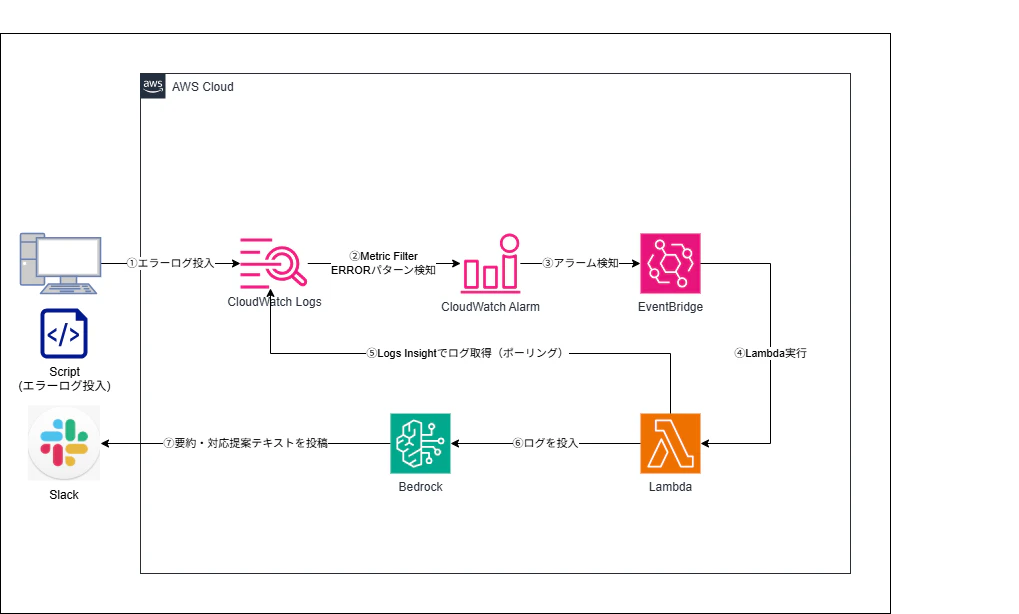This screenshot has width=1019, height=614.
Task: Click the desktop computer icon
Action: click(x=60, y=263)
